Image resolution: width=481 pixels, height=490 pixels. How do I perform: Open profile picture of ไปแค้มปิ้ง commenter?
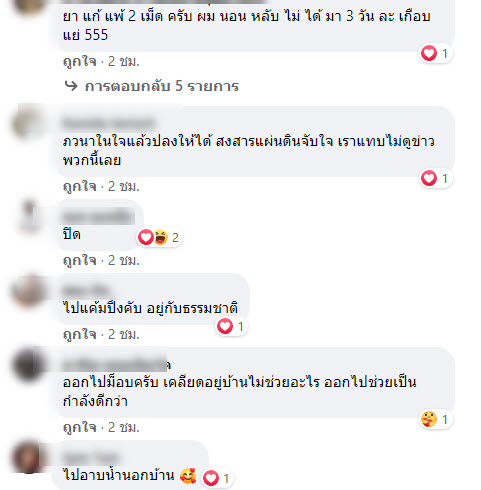(x=28, y=291)
